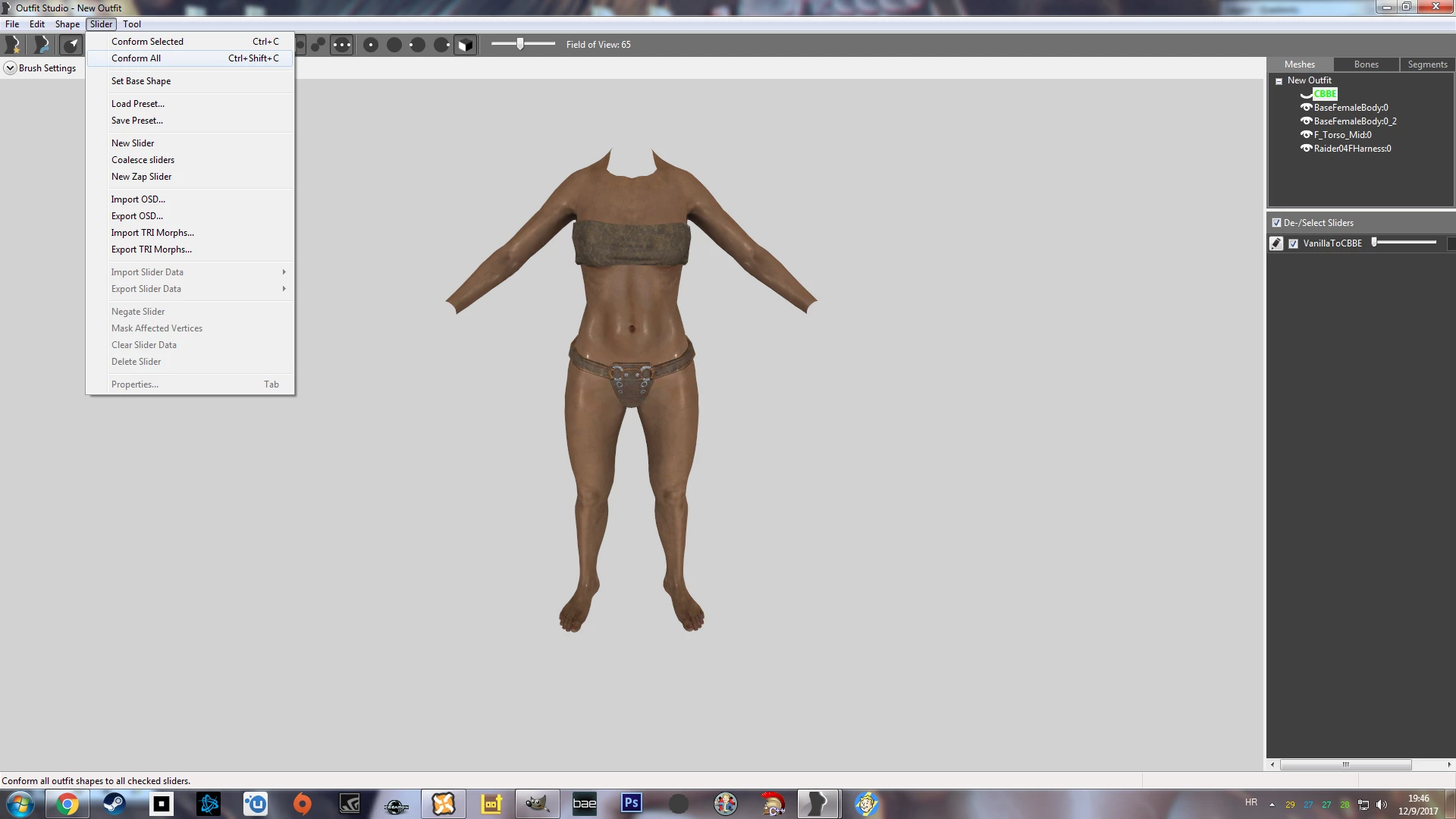This screenshot has width=1456, height=819.
Task: Hide the F_Torso_Mid:0 mesh
Action: [1306, 135]
